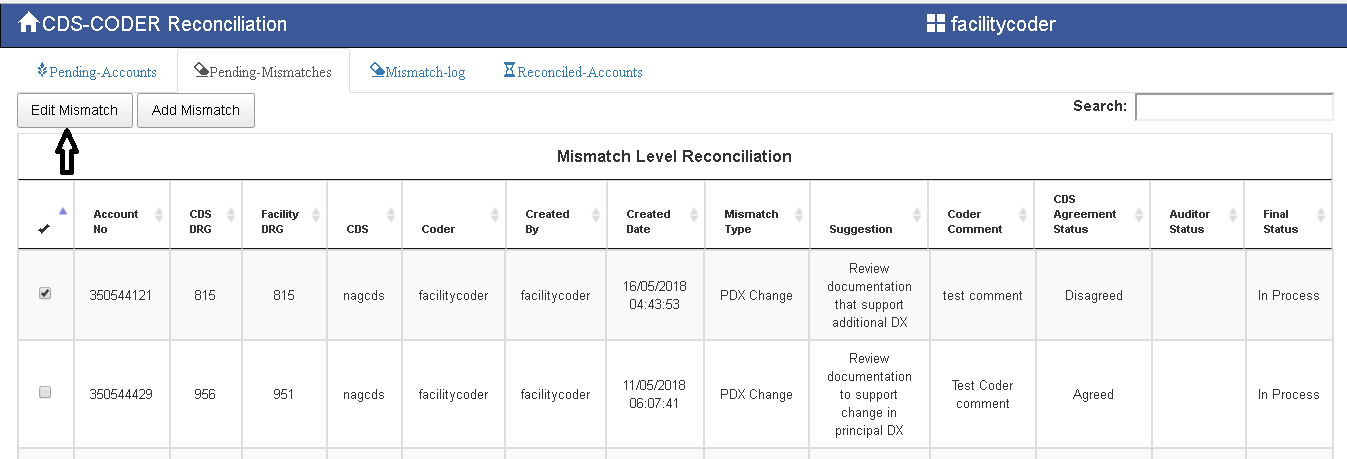Screen dimensions: 1347x459
Task: Switch to the Mismatch-log tab
Action: coord(425,72)
